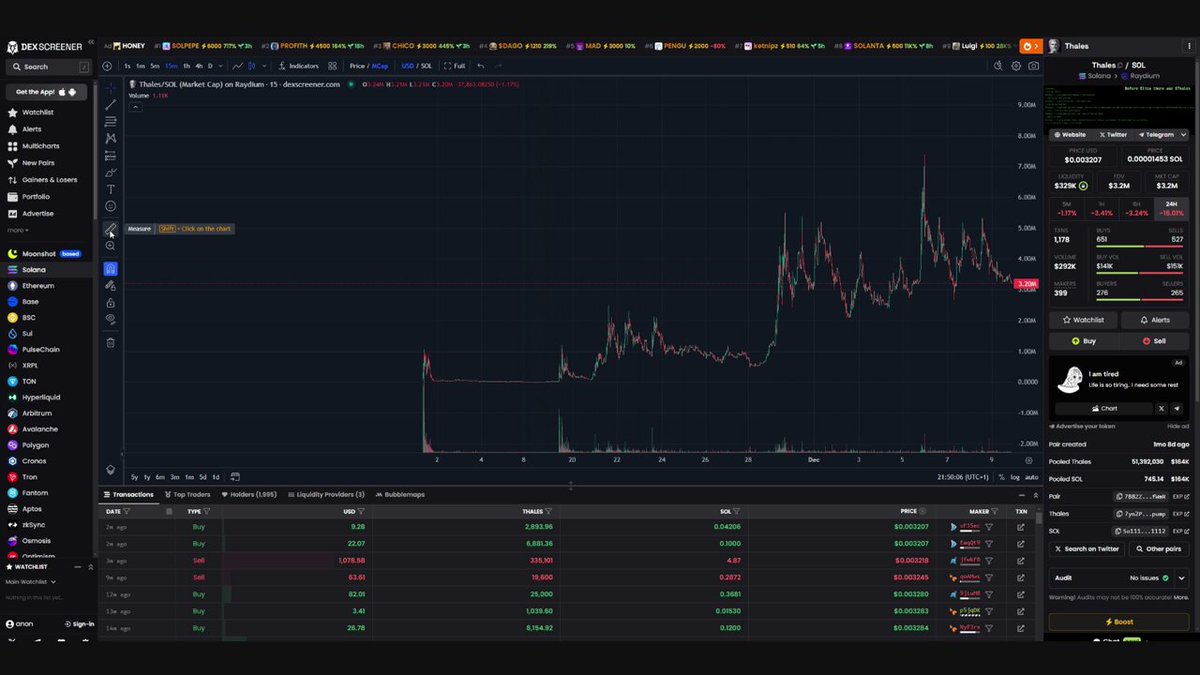Select the Ethereum chain
Image resolution: width=1200 pixels, height=675 pixels.
(38, 286)
